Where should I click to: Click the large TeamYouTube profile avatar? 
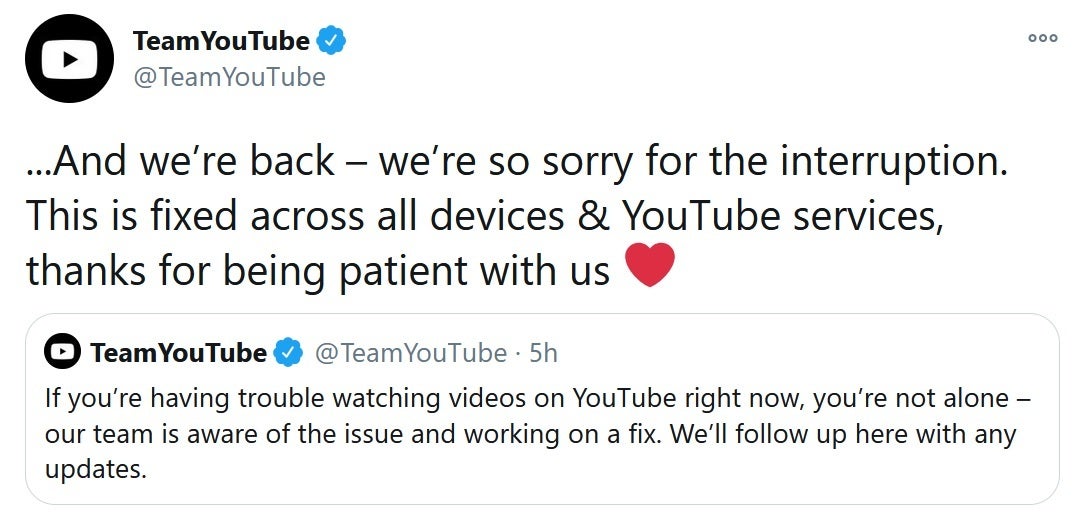pyautogui.click(x=68, y=59)
